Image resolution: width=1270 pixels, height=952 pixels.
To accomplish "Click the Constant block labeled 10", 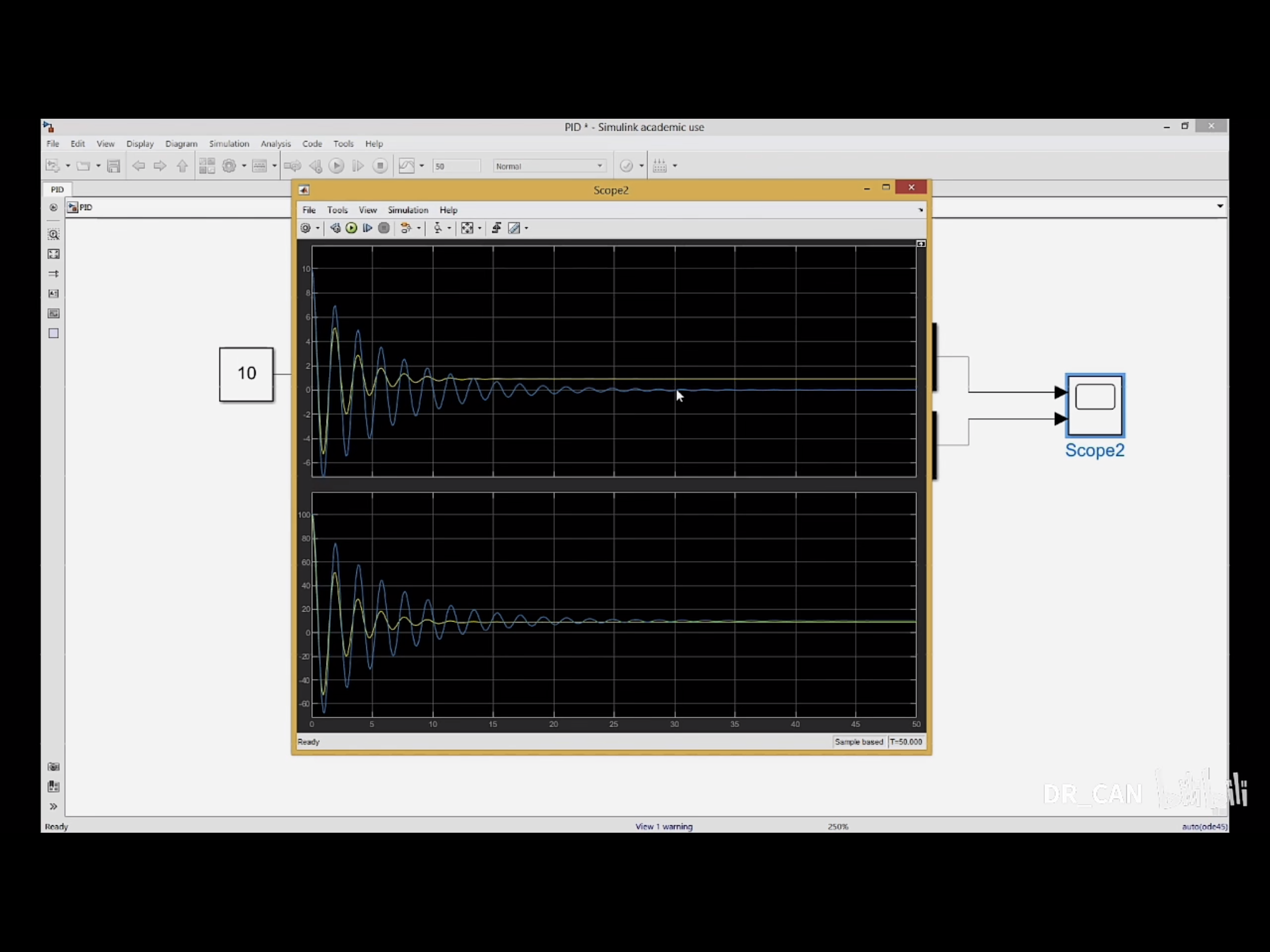I will click(246, 374).
